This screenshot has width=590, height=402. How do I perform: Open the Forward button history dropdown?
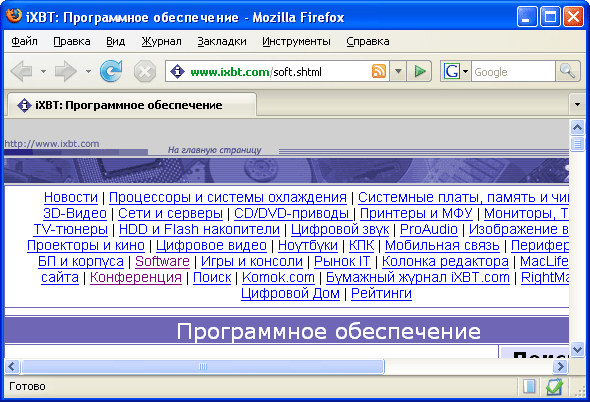tap(88, 71)
